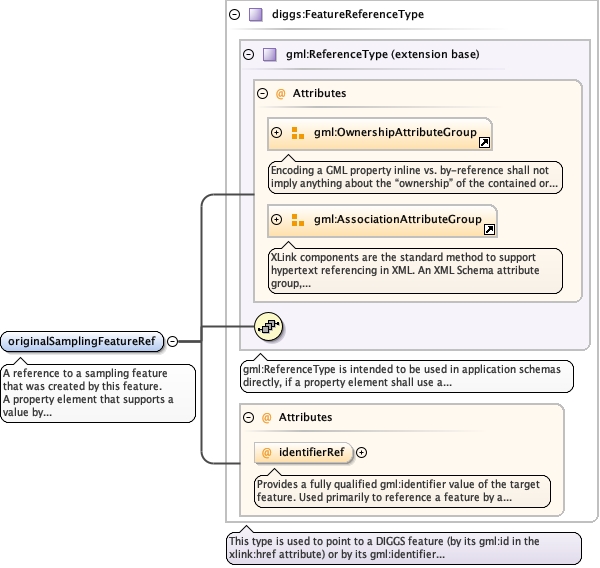Follow the reference arrow on gml:AssociationAttributeGroup
This screenshot has width=600, height=568.
489,229
